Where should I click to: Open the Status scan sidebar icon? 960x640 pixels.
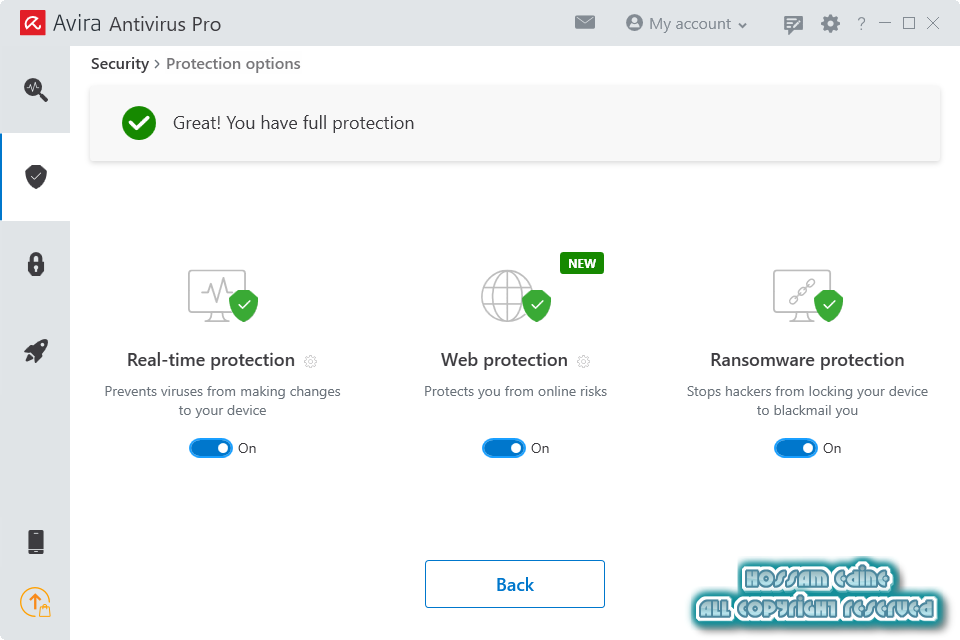point(36,89)
